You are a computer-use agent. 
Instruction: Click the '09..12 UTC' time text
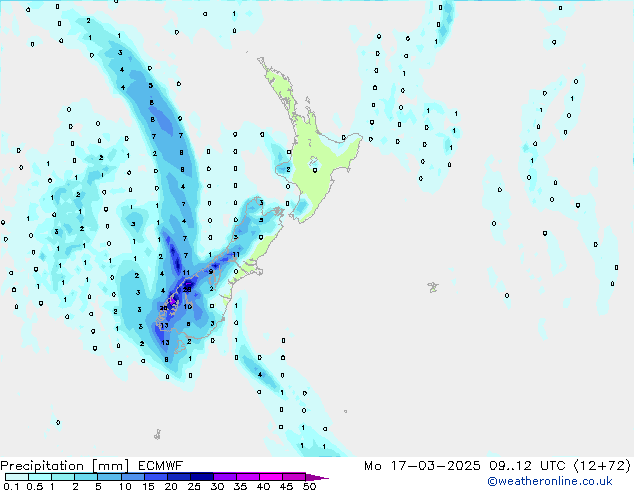(x=527, y=466)
